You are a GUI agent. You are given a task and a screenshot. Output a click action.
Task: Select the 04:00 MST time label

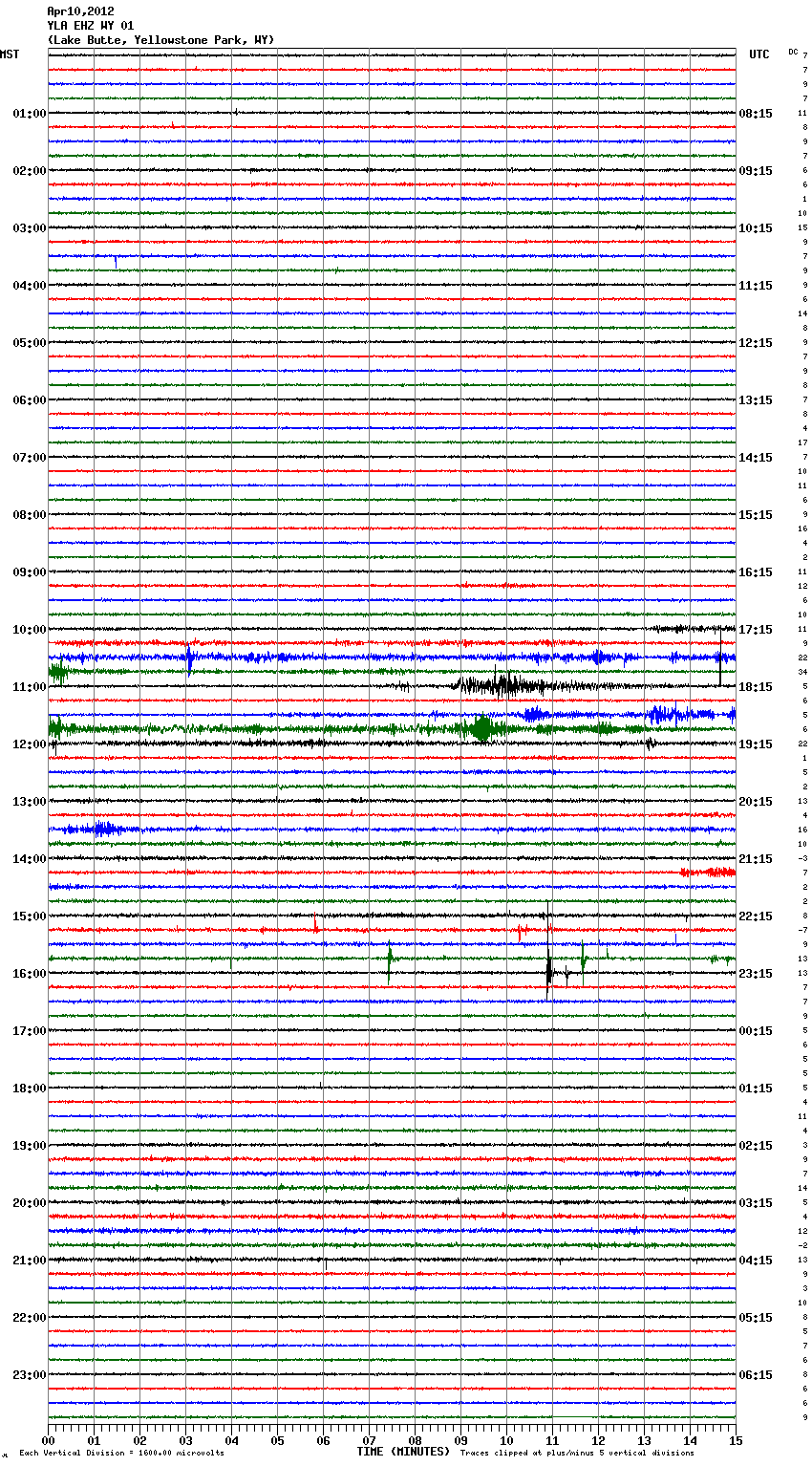29,286
